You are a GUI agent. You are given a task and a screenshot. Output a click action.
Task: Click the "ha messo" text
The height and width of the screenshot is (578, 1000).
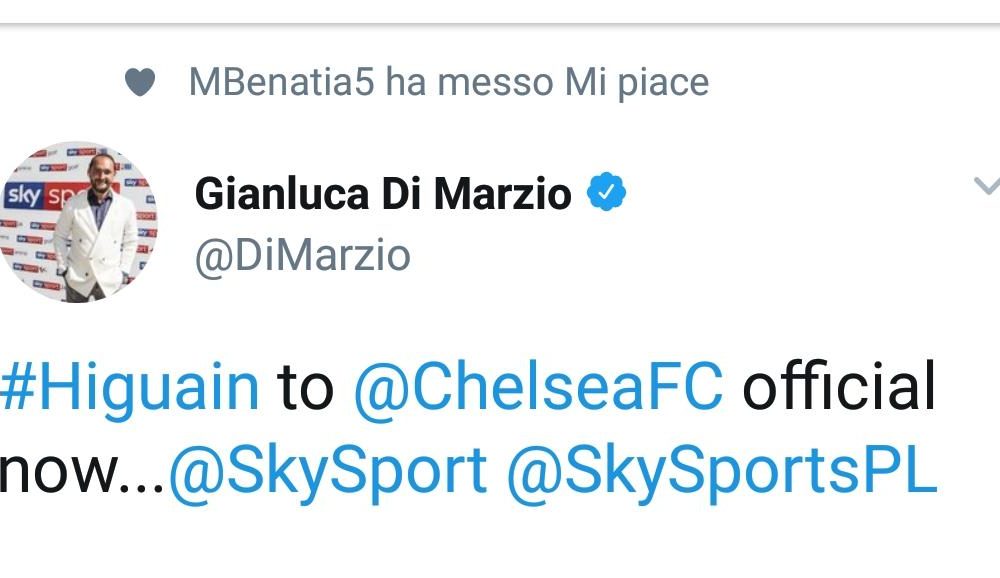466,82
